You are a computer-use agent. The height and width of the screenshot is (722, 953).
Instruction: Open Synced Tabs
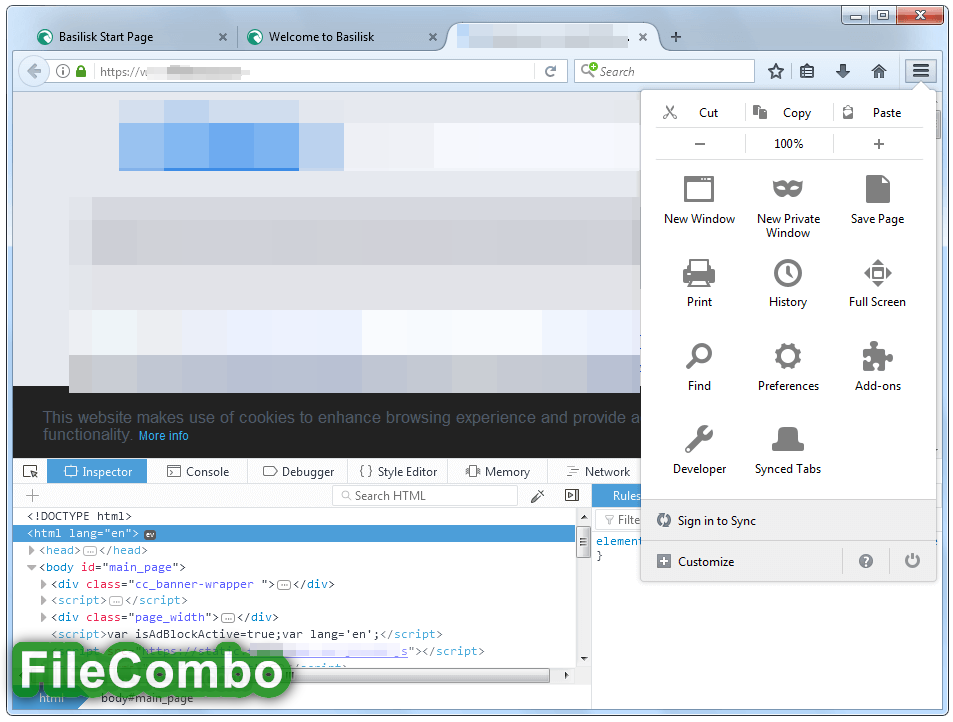pyautogui.click(x=788, y=450)
